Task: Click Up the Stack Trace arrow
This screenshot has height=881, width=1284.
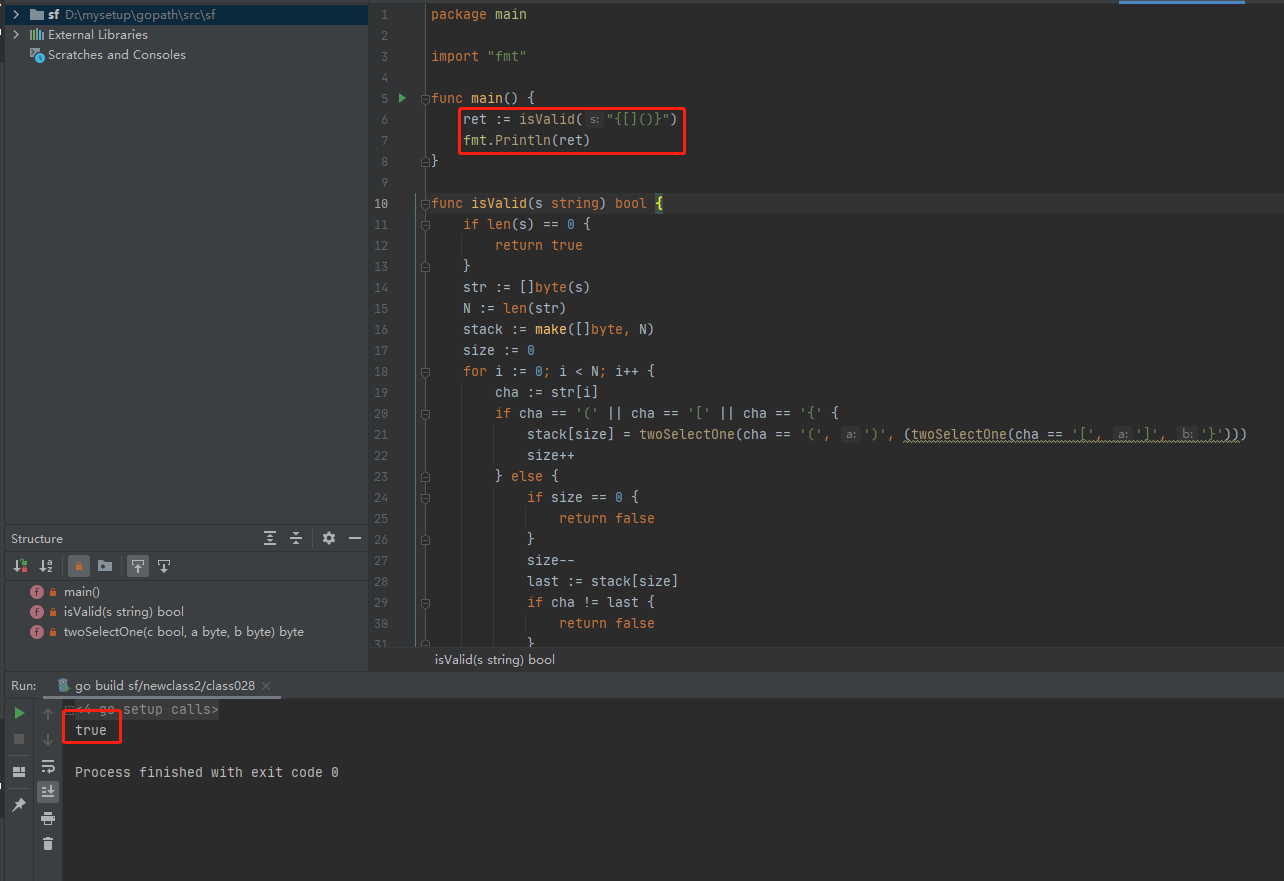Action: (x=48, y=714)
